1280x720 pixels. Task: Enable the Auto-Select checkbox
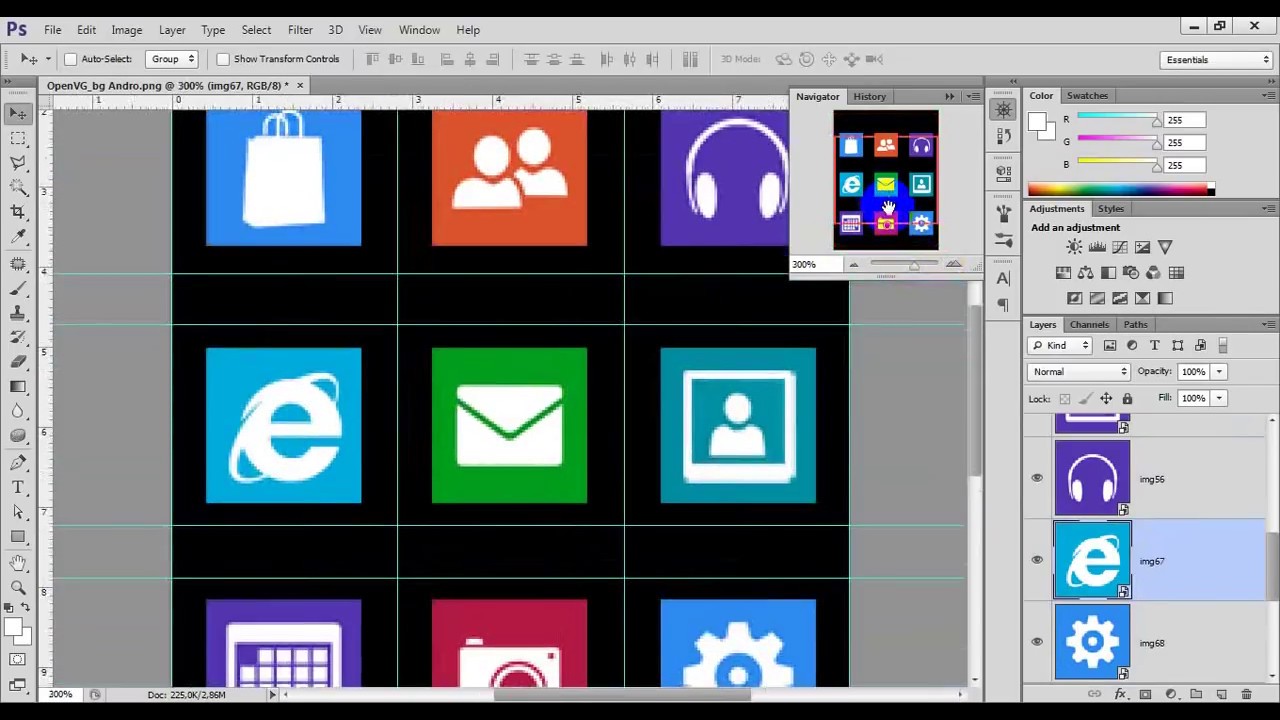(71, 59)
